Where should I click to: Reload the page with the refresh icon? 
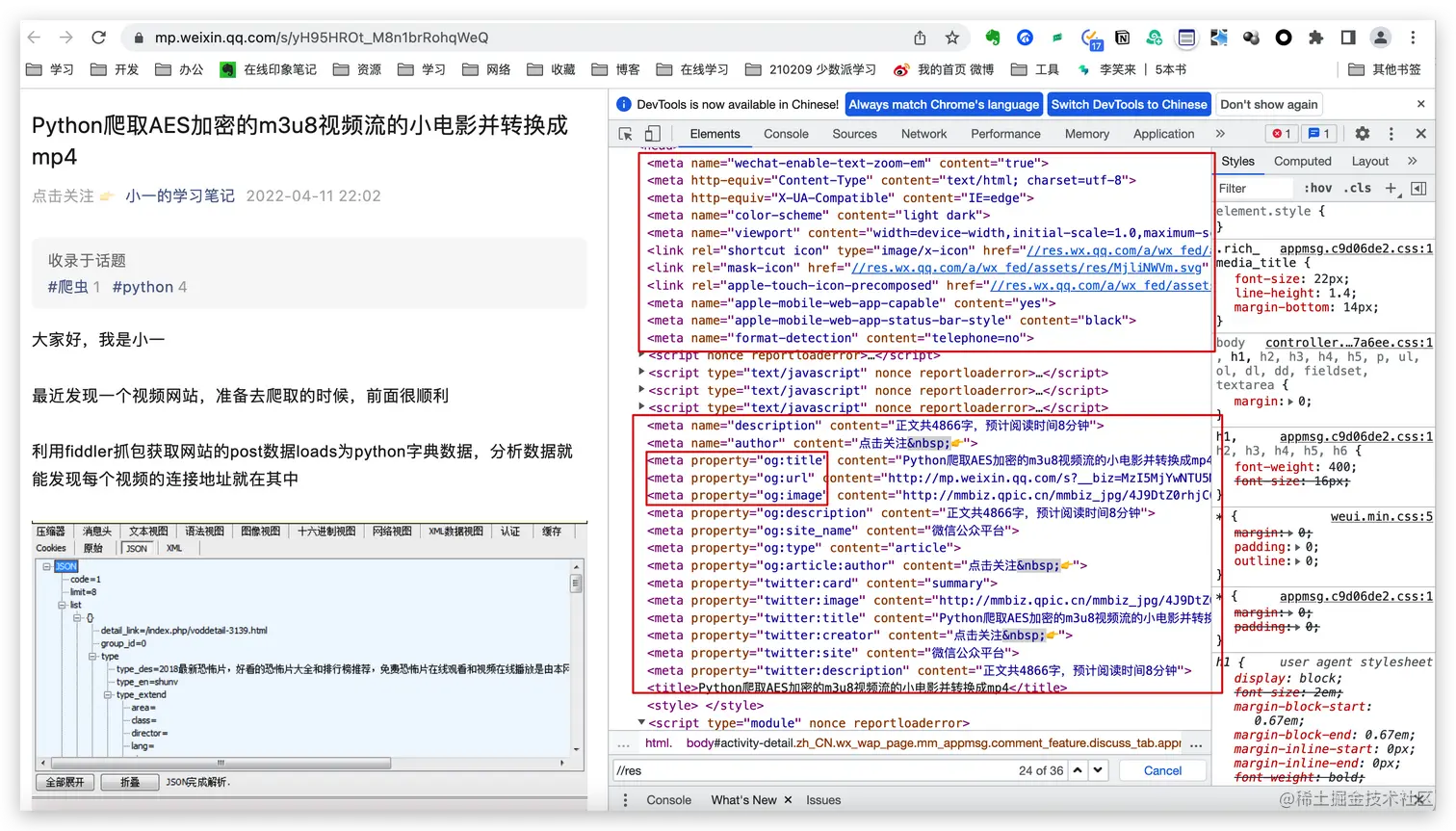(98, 38)
